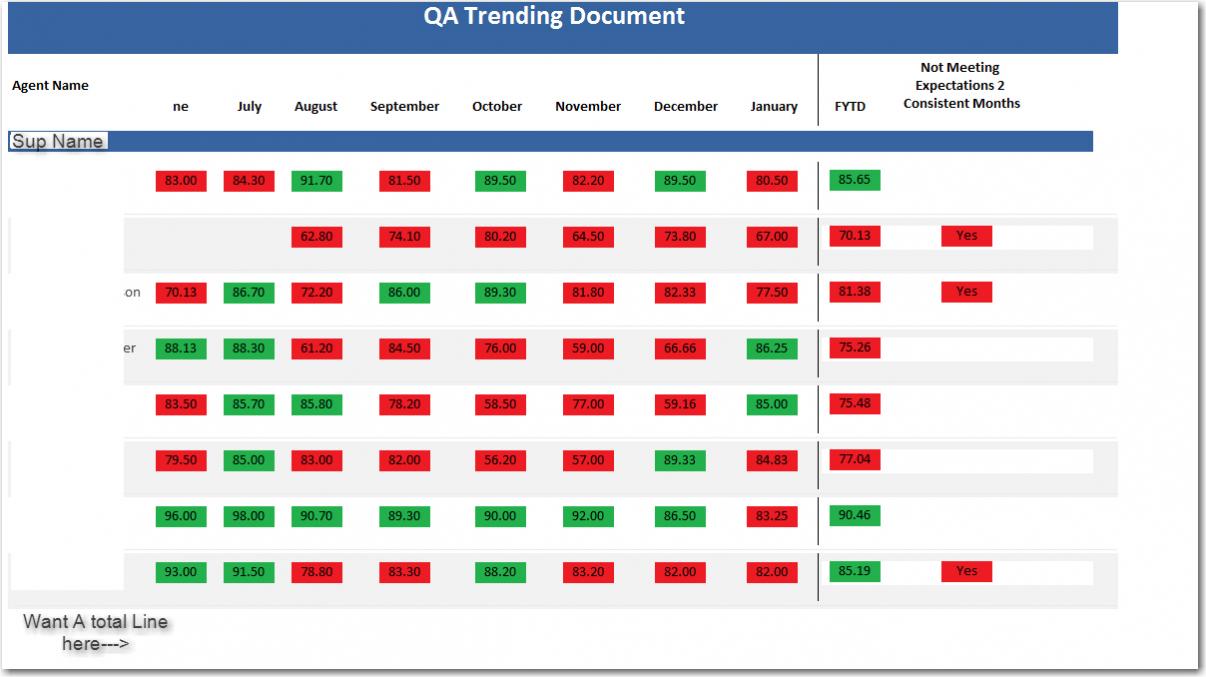This screenshot has height=677, width=1206.
Task: Click the 58.50 cell
Action: pos(500,405)
